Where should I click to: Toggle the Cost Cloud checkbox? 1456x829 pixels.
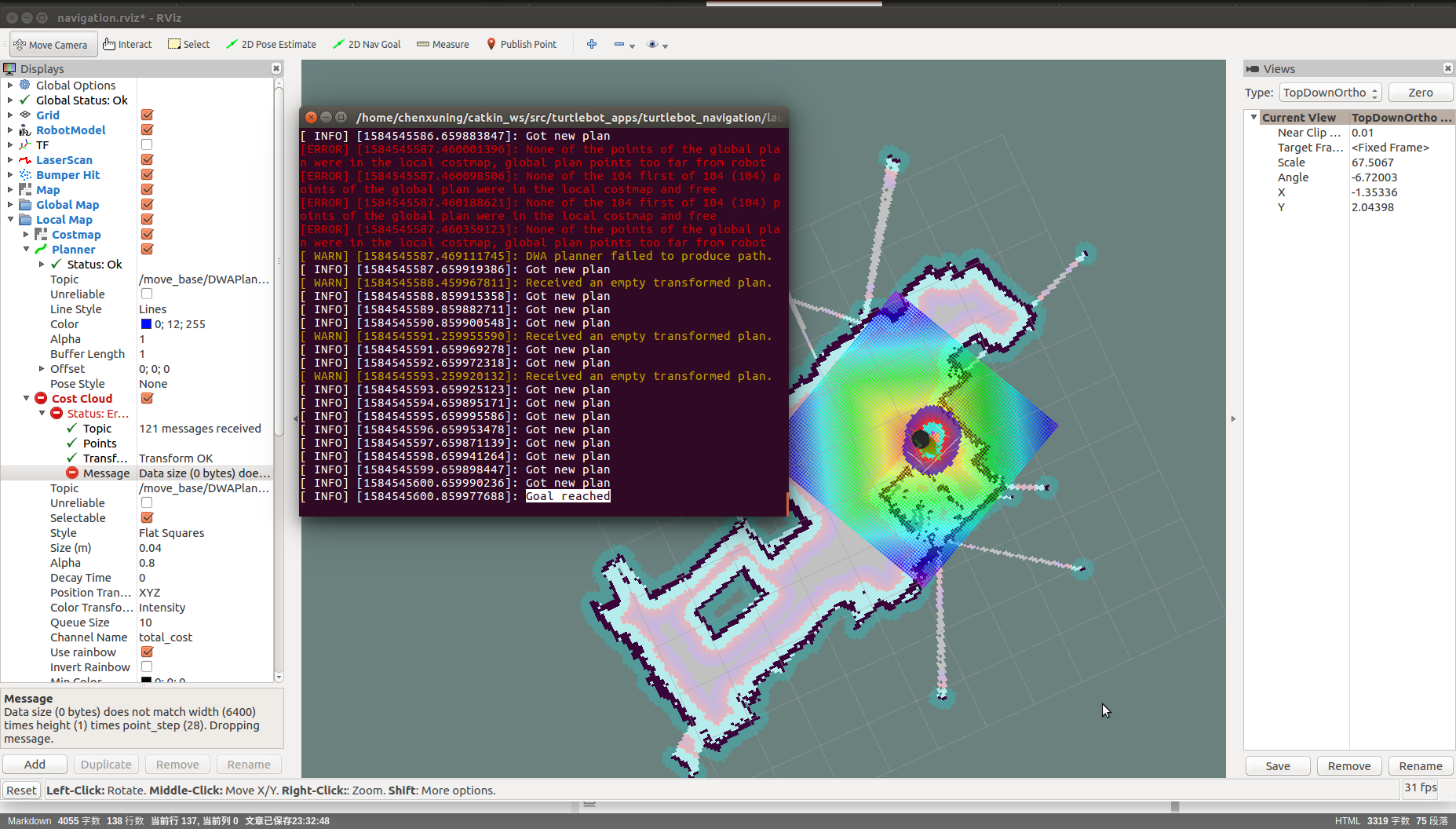[147, 398]
